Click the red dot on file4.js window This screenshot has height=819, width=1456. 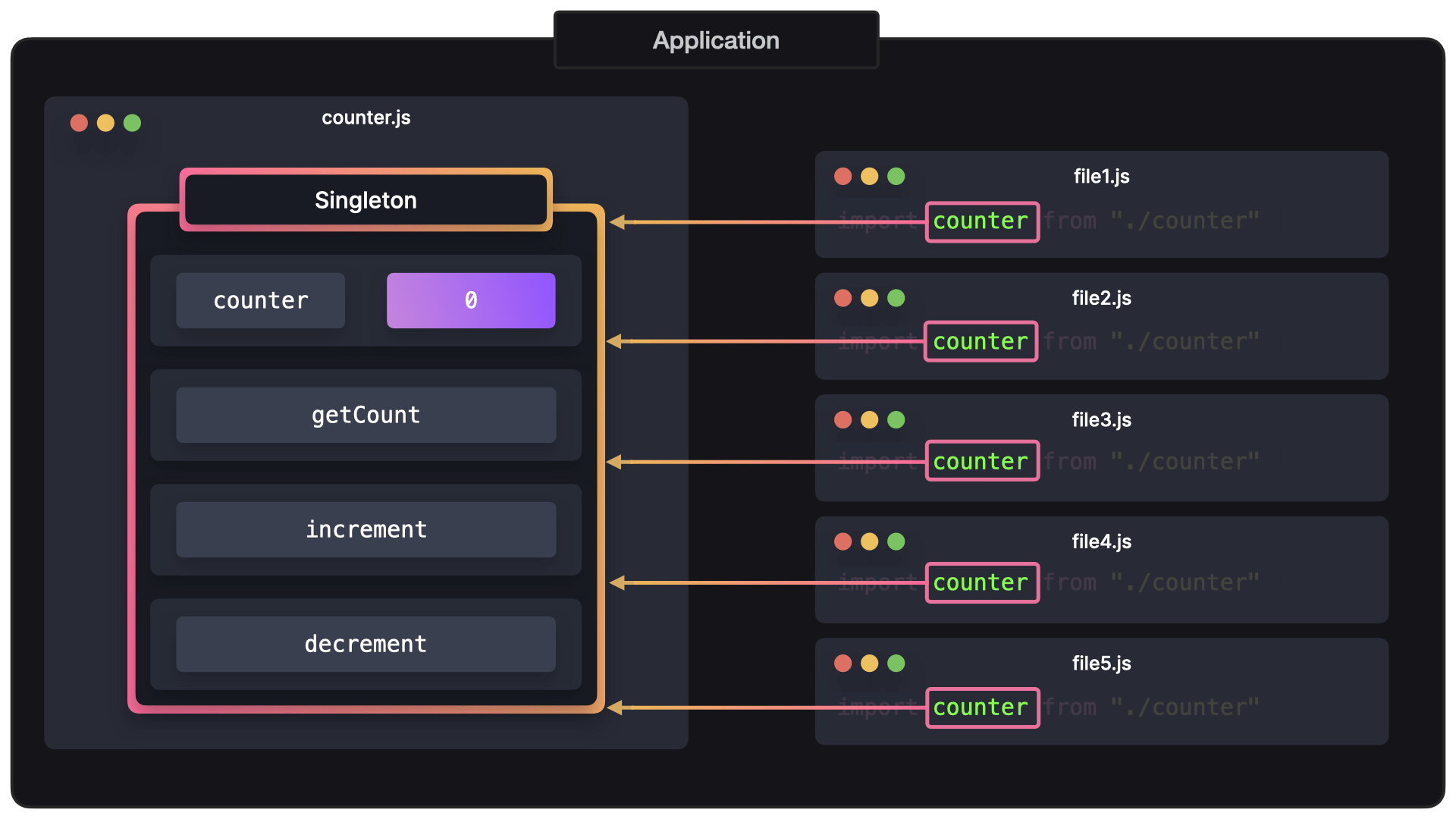click(x=843, y=541)
